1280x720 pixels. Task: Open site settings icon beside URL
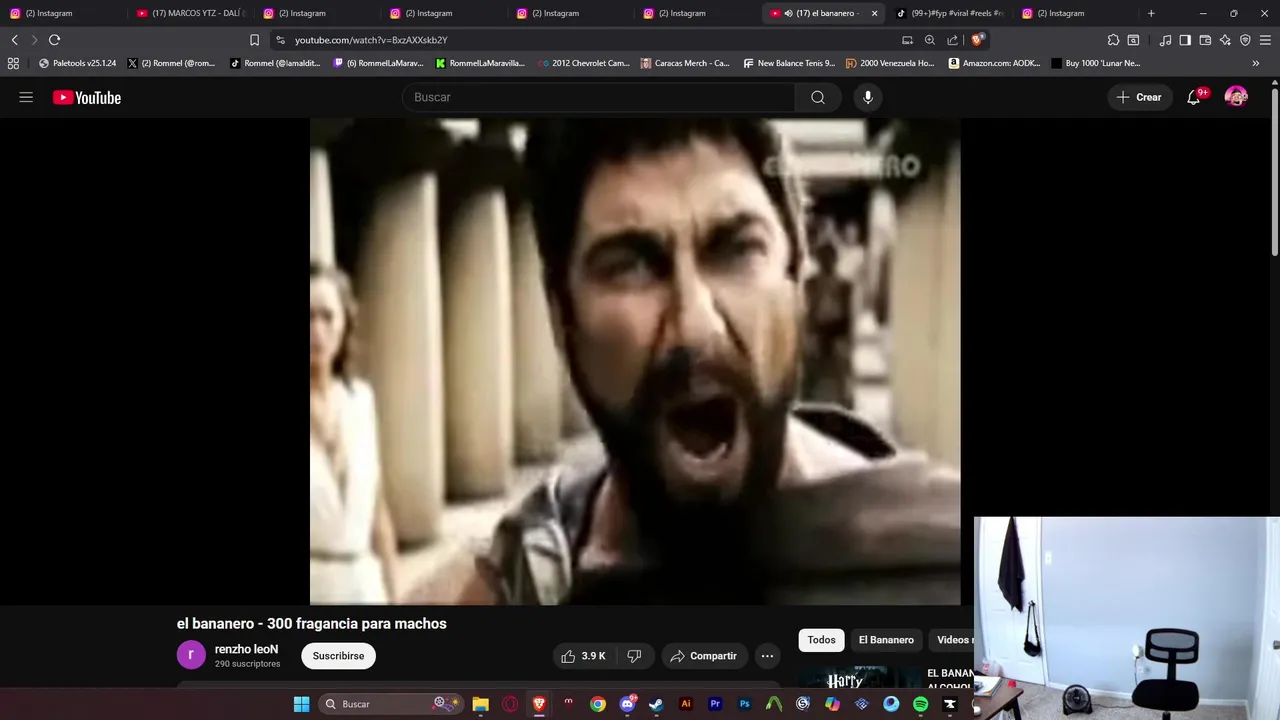280,40
